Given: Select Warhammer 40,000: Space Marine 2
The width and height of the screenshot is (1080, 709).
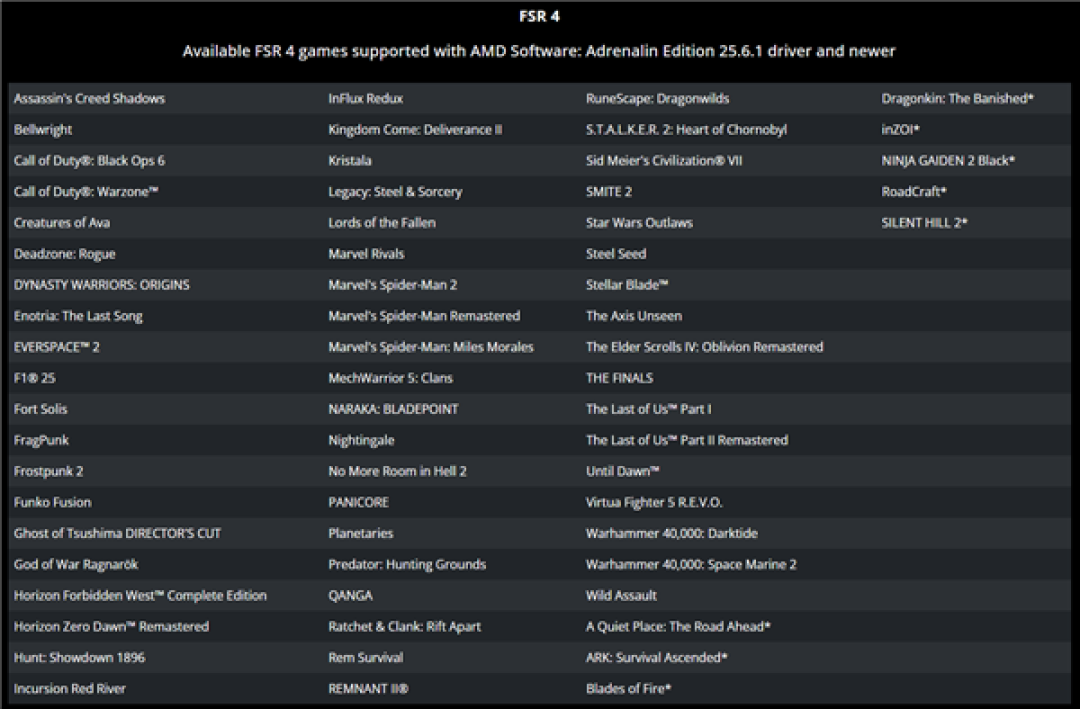Looking at the screenshot, I should [x=692, y=564].
